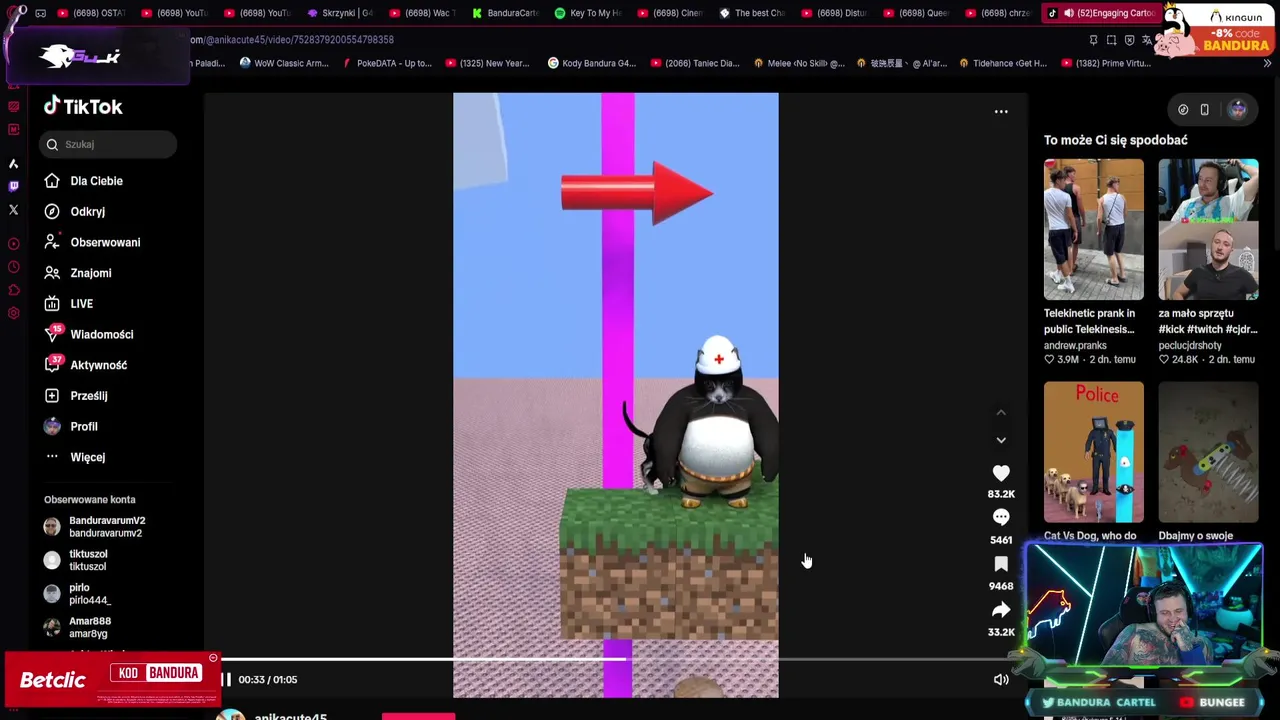Image resolution: width=1280 pixels, height=720 pixels.
Task: Open the Więcej three-dots icon
Action: (x=52, y=457)
